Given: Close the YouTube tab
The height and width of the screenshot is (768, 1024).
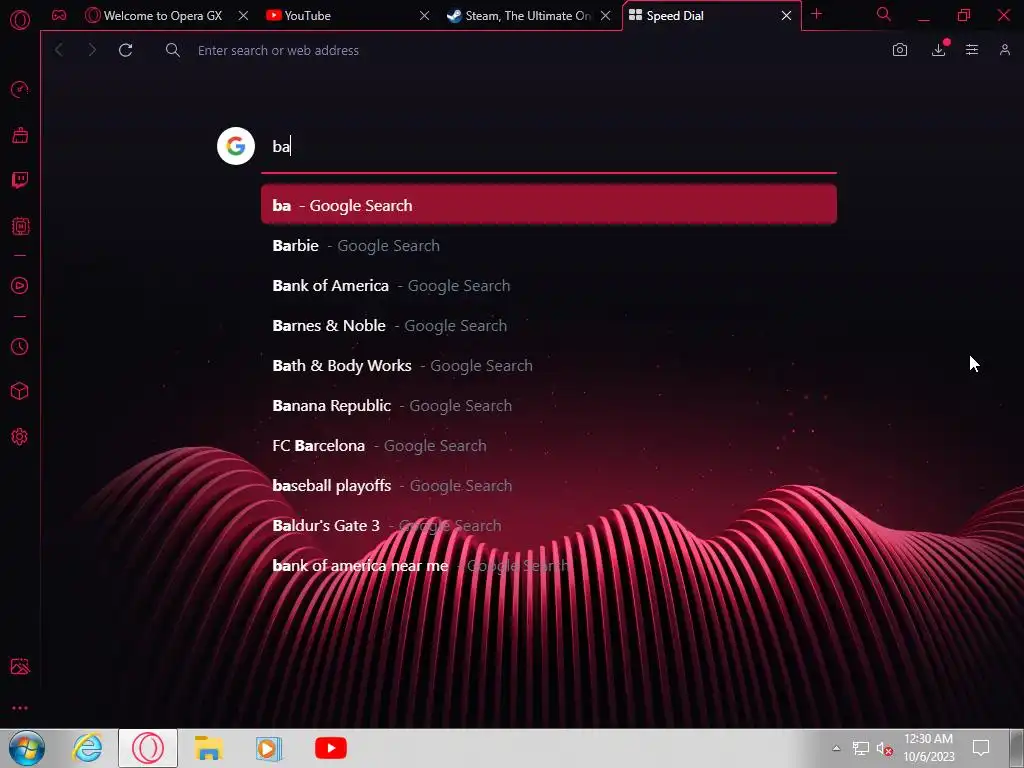Looking at the screenshot, I should [x=424, y=16].
